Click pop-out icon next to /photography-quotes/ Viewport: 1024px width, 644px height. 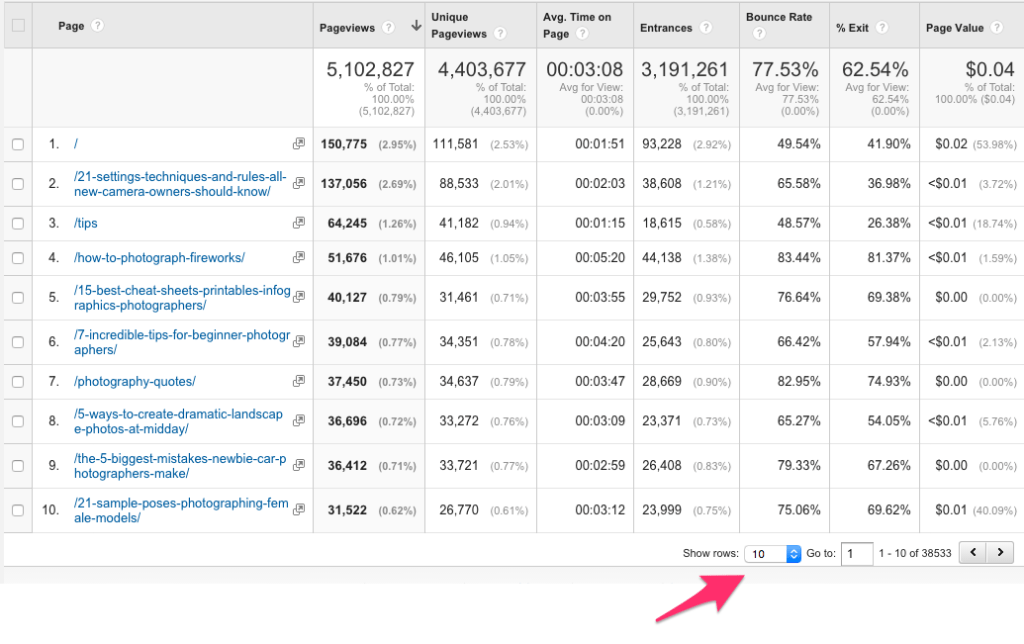298,381
